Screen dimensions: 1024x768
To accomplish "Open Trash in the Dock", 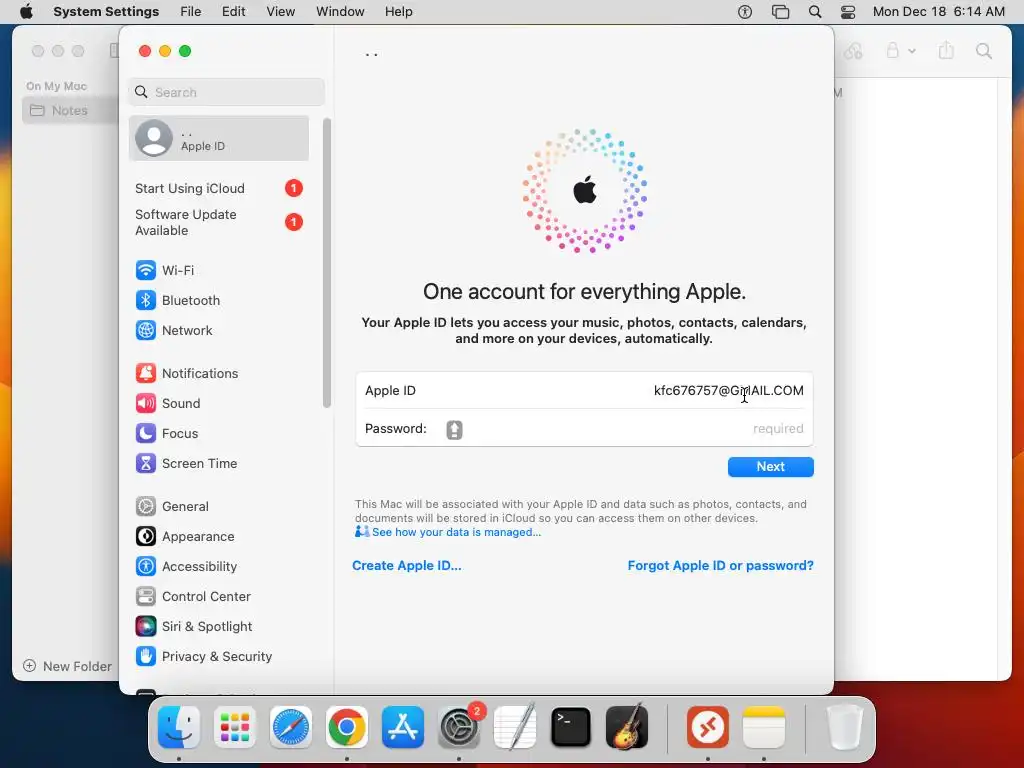I will point(844,727).
